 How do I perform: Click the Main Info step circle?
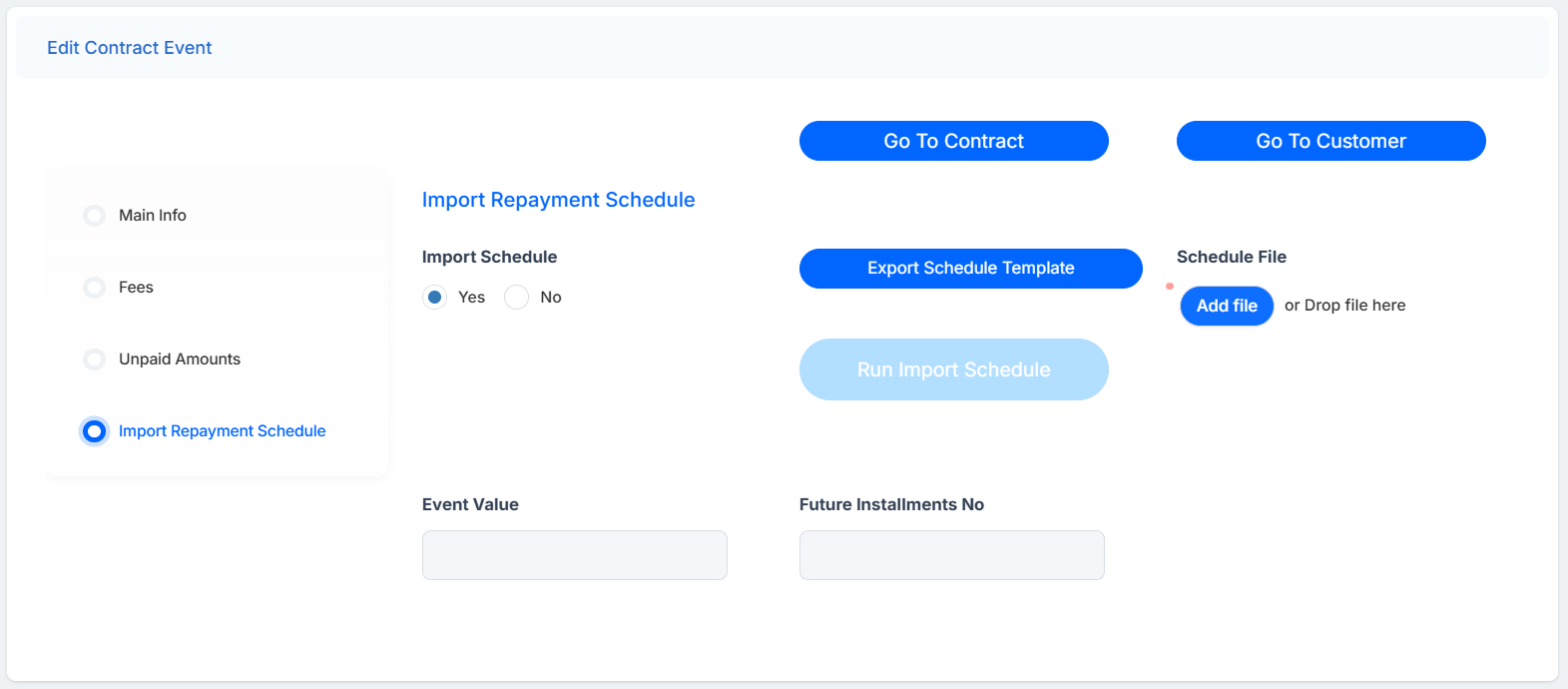(x=94, y=216)
